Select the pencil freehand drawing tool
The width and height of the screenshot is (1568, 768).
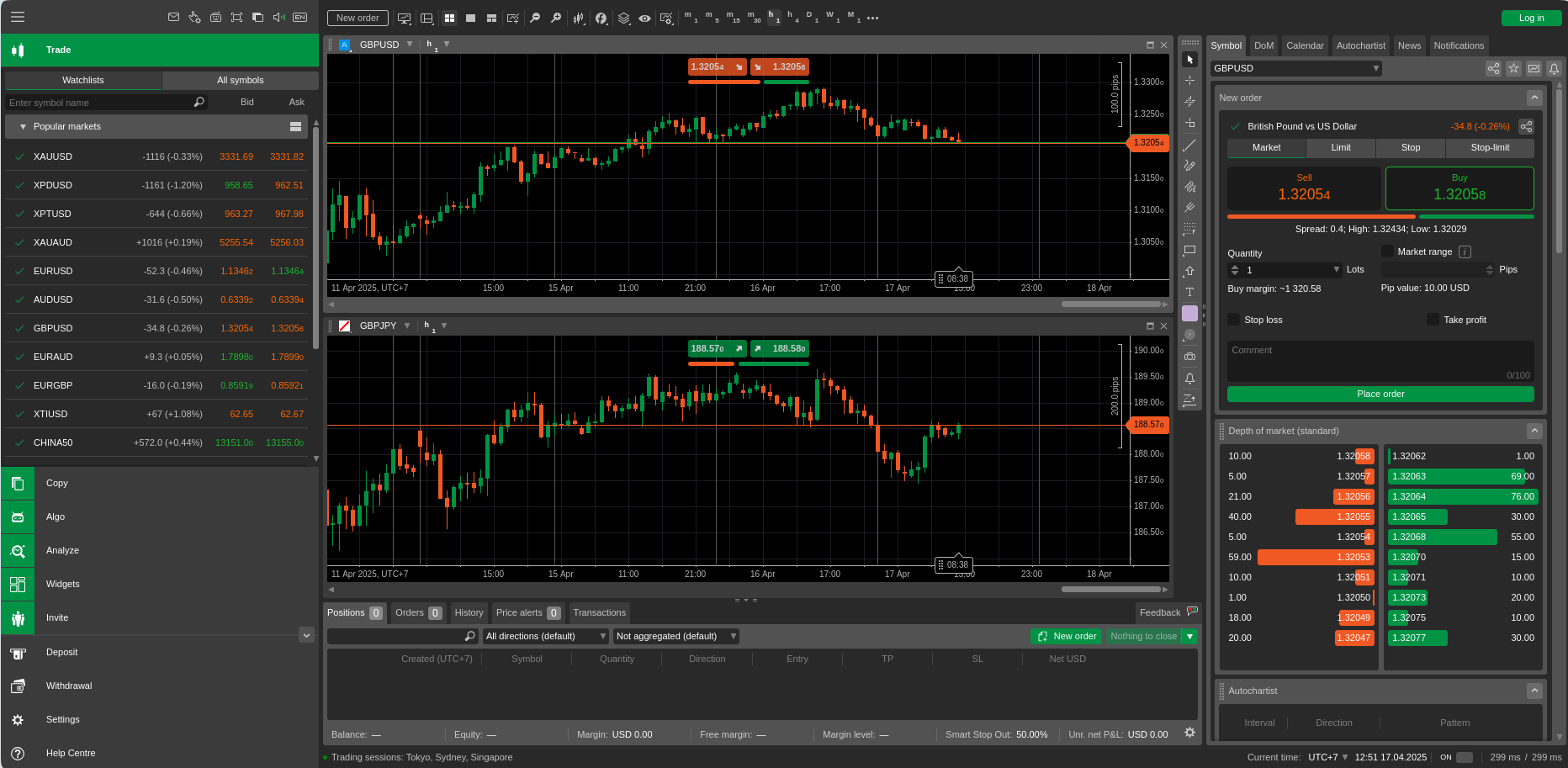(1189, 166)
